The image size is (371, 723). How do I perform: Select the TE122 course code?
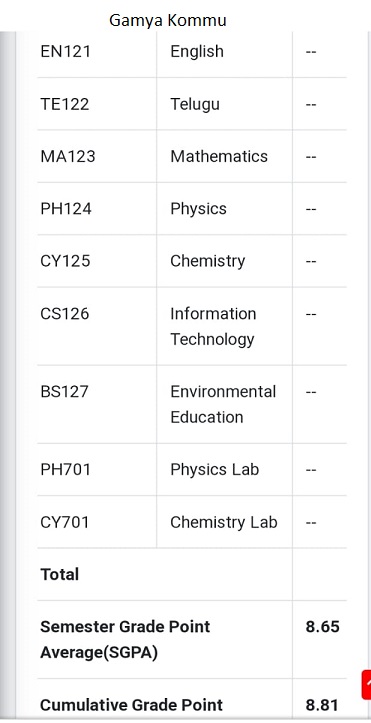(x=65, y=104)
